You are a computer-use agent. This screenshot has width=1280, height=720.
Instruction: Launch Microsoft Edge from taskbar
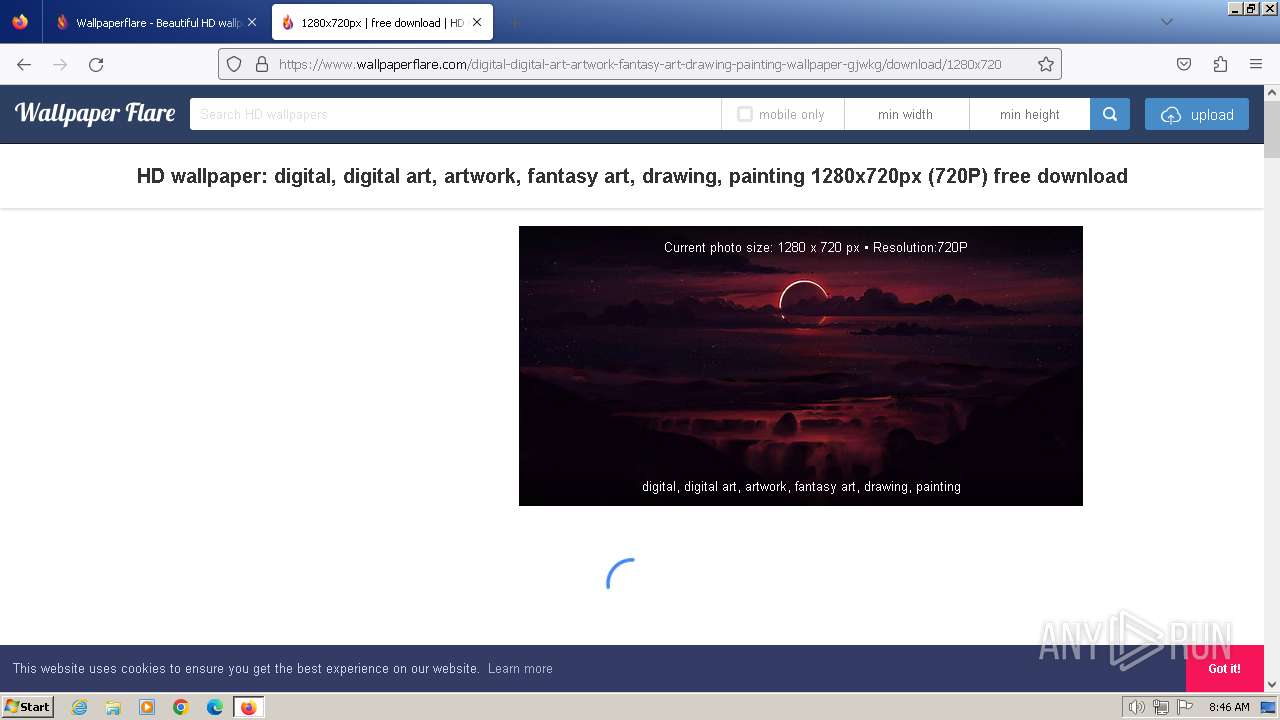[215, 707]
